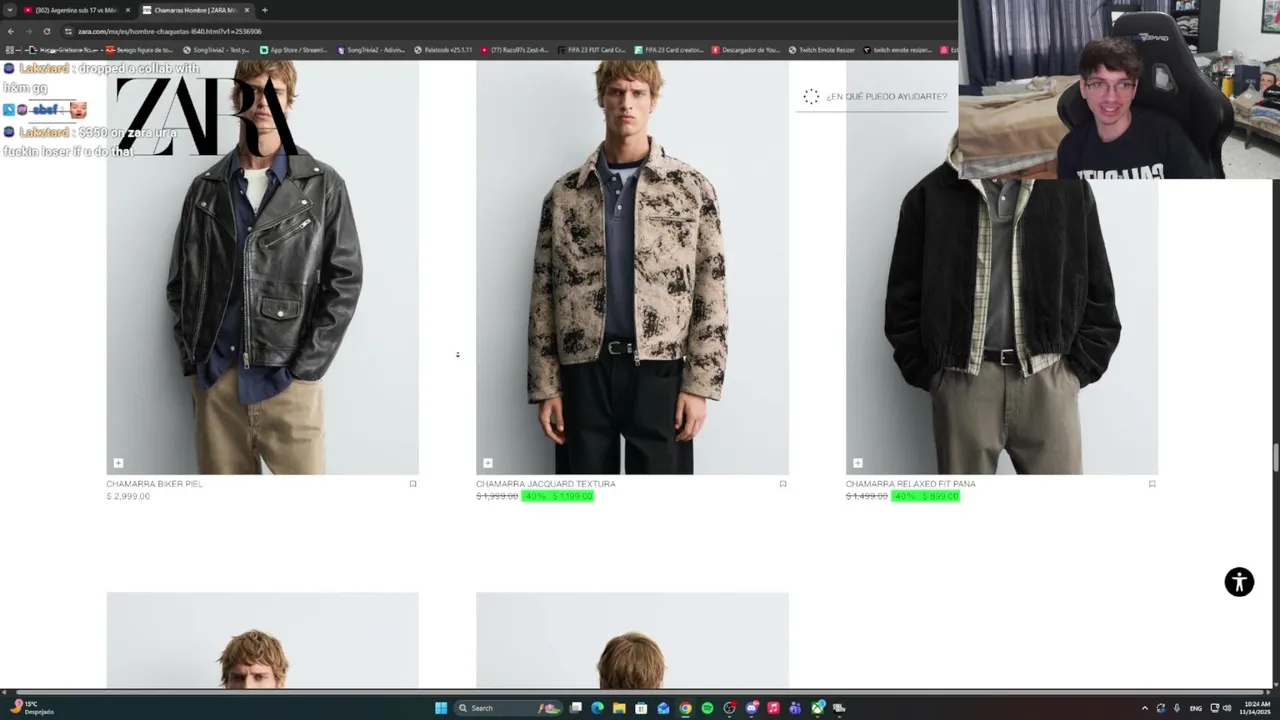Click the ZARA logo to go home
This screenshot has width=1280, height=720.
coord(207,115)
